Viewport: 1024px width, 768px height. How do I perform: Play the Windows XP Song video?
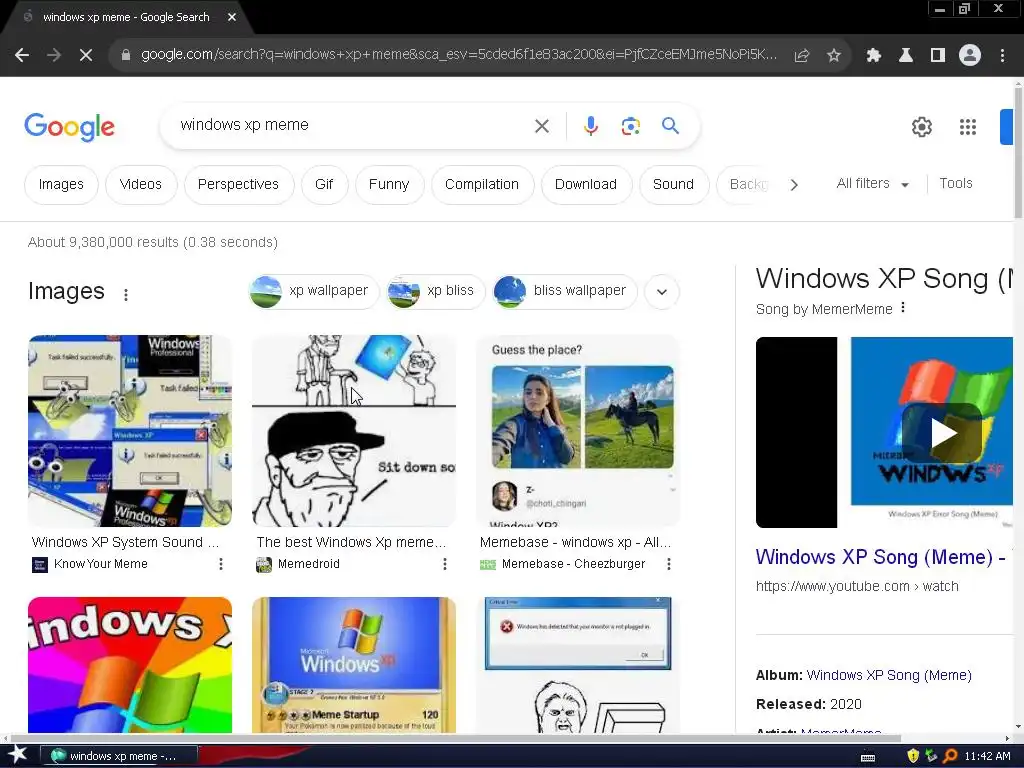coord(942,433)
